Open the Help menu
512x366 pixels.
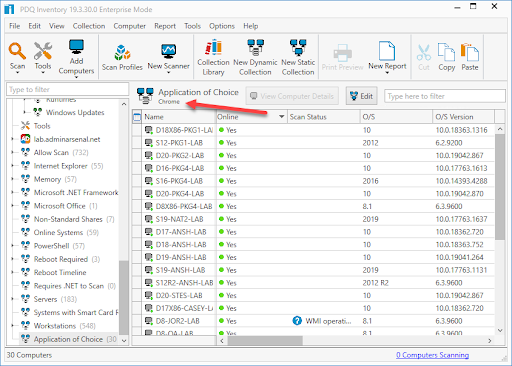pos(250,26)
